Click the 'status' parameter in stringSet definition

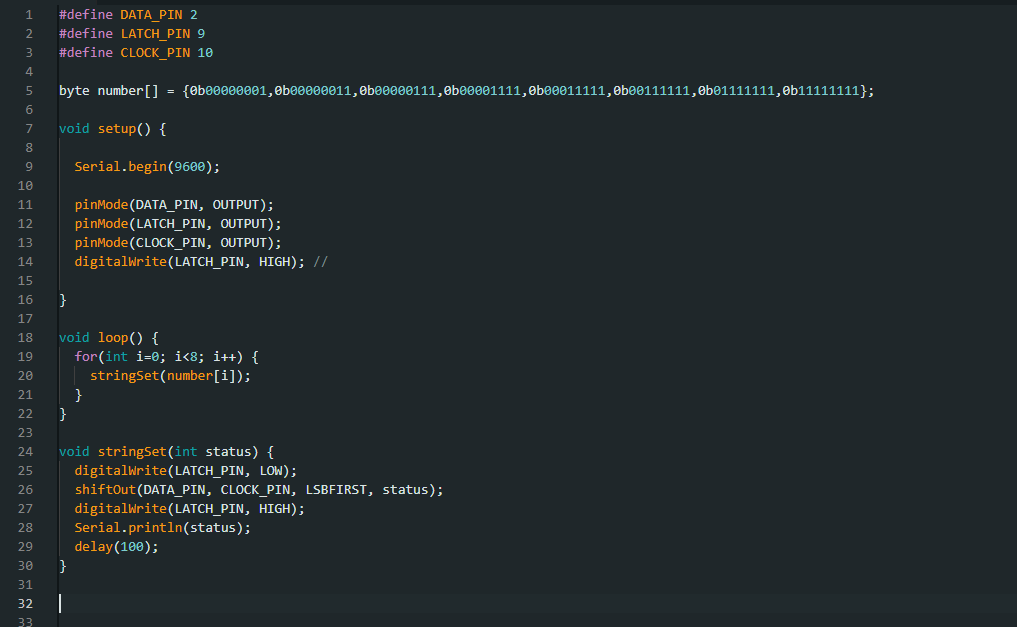[x=228, y=452]
